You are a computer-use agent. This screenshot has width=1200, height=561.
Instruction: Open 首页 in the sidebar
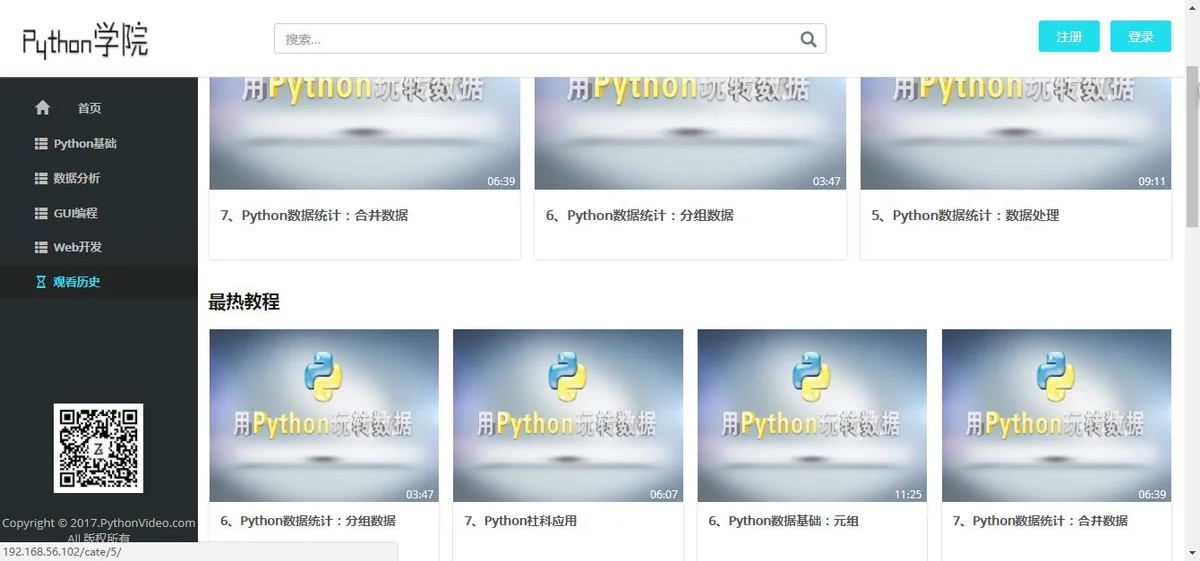pos(90,108)
